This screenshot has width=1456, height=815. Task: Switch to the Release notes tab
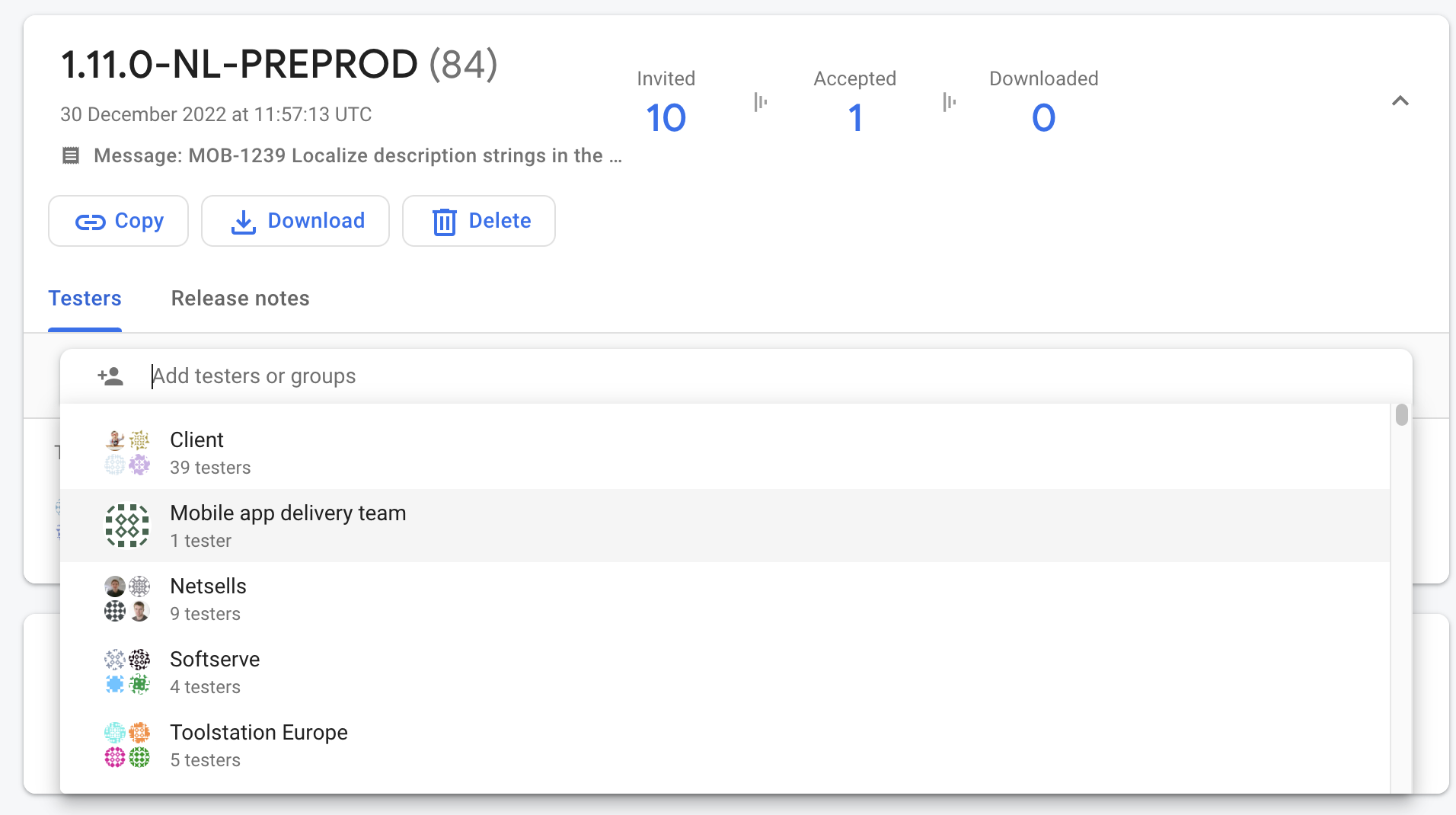(x=240, y=299)
